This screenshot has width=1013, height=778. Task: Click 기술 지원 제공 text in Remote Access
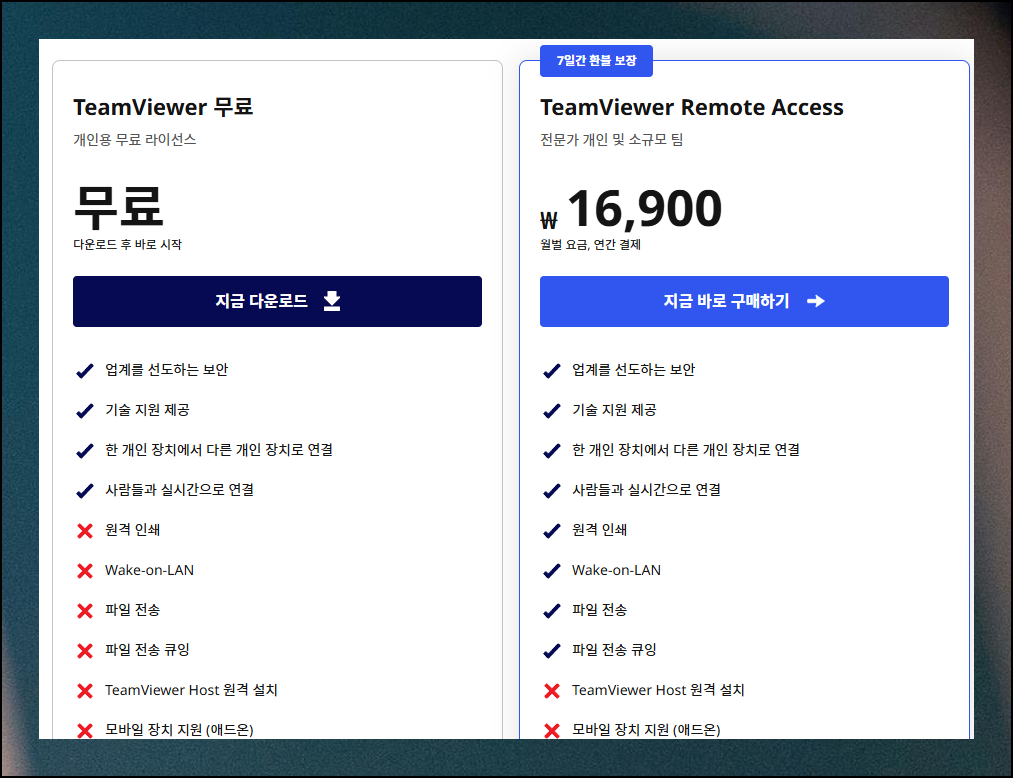coord(614,410)
